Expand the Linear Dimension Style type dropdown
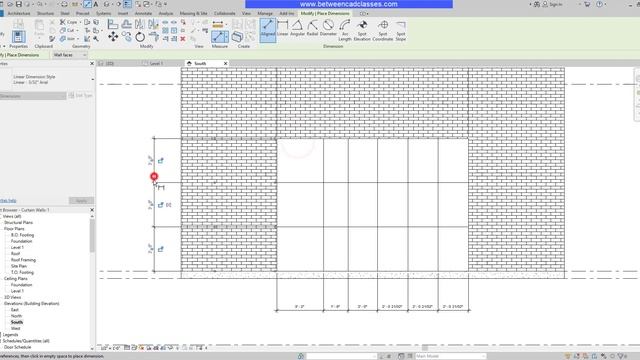This screenshot has width=640, height=360. pyautogui.click(x=92, y=80)
